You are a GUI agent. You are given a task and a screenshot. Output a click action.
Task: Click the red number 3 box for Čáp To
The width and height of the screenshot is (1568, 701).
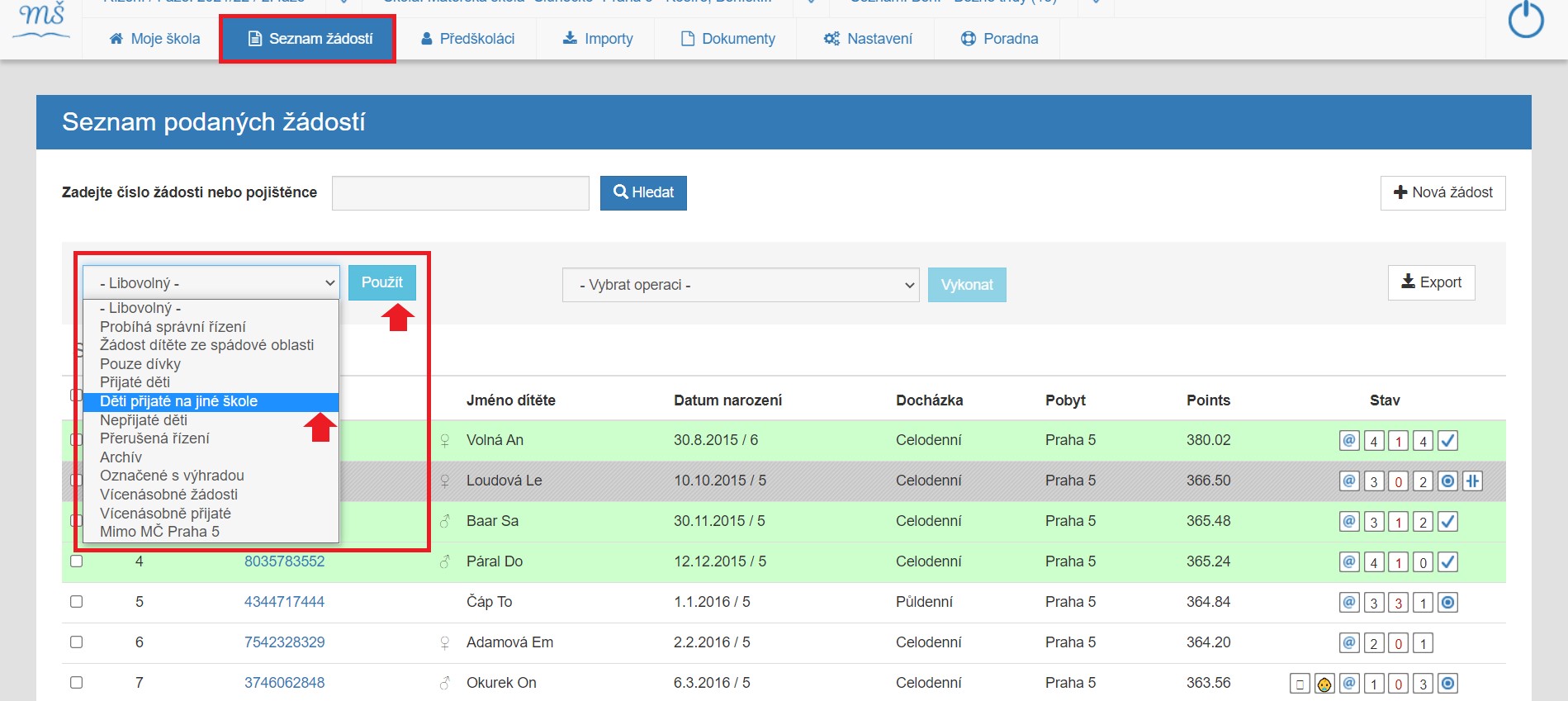pos(1399,603)
